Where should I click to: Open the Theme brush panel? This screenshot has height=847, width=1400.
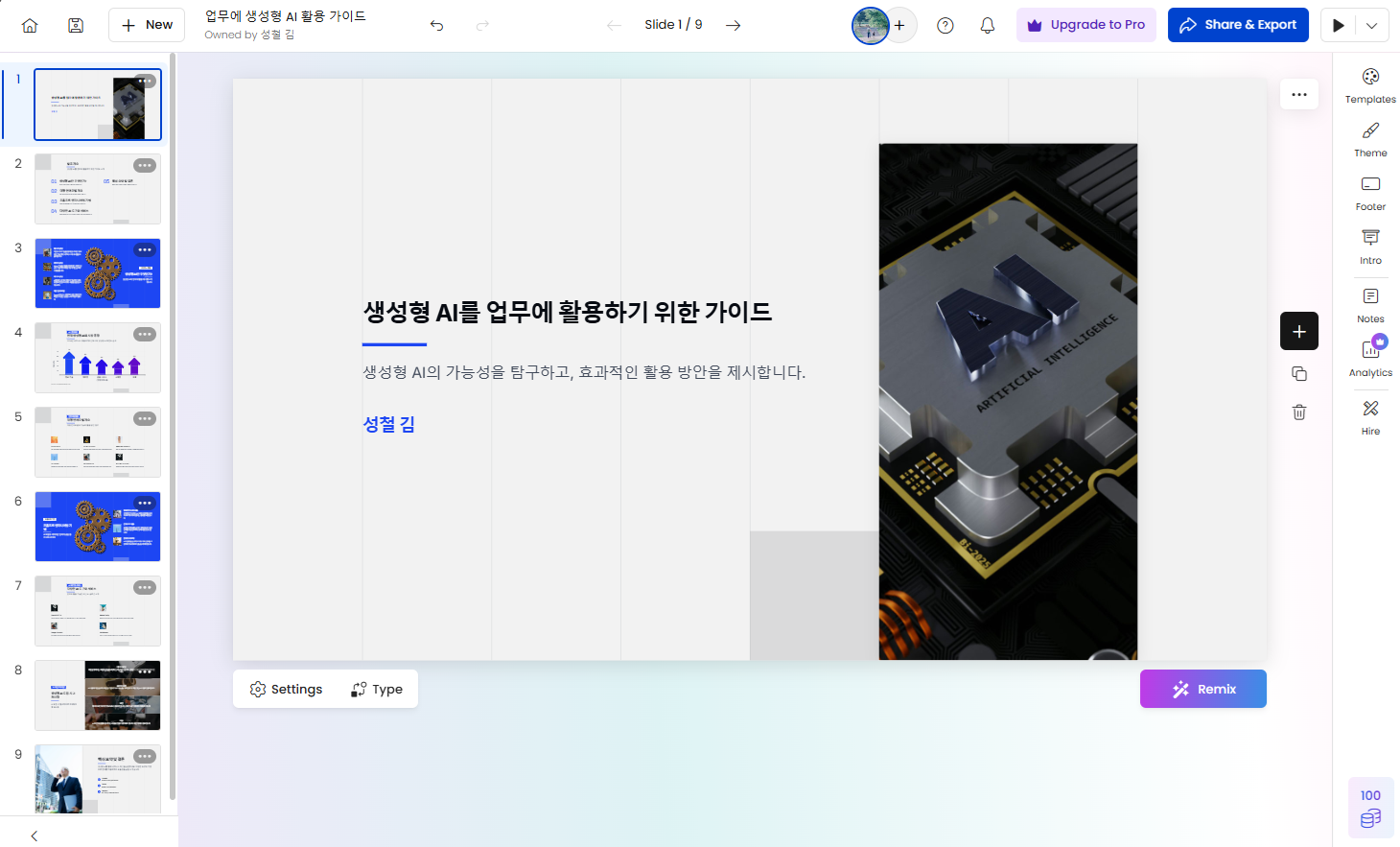pyautogui.click(x=1370, y=139)
